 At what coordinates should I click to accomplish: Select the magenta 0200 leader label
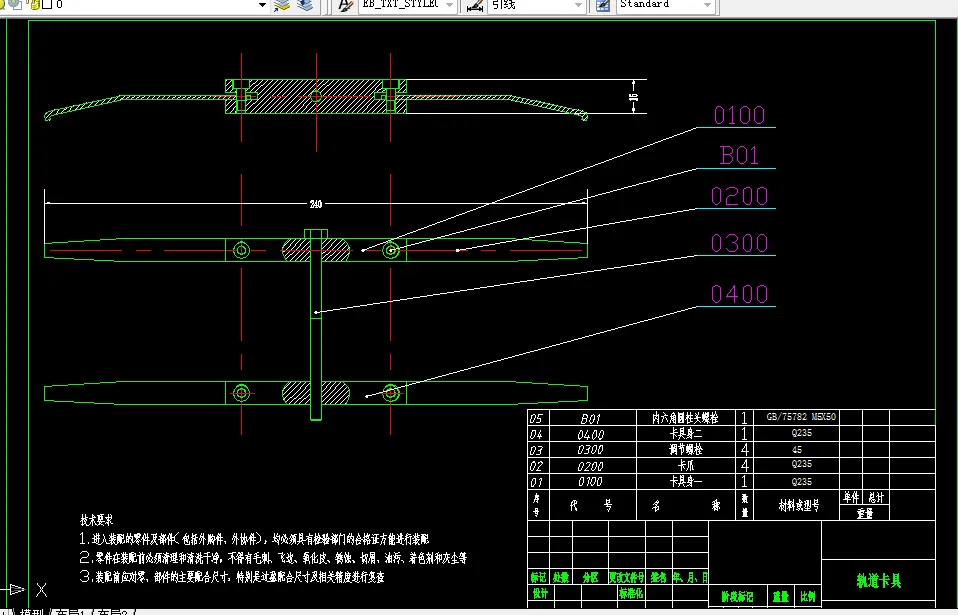pos(739,197)
